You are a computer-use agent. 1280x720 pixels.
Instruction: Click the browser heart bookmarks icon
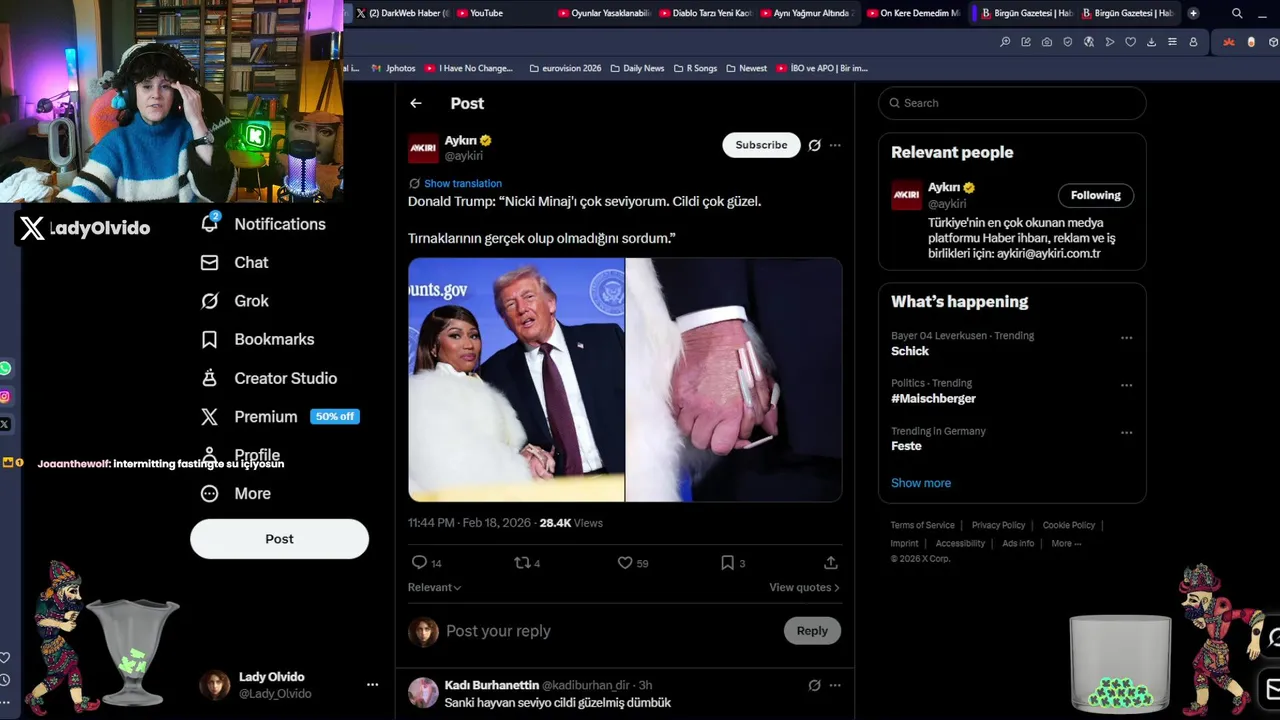pyautogui.click(x=1130, y=42)
